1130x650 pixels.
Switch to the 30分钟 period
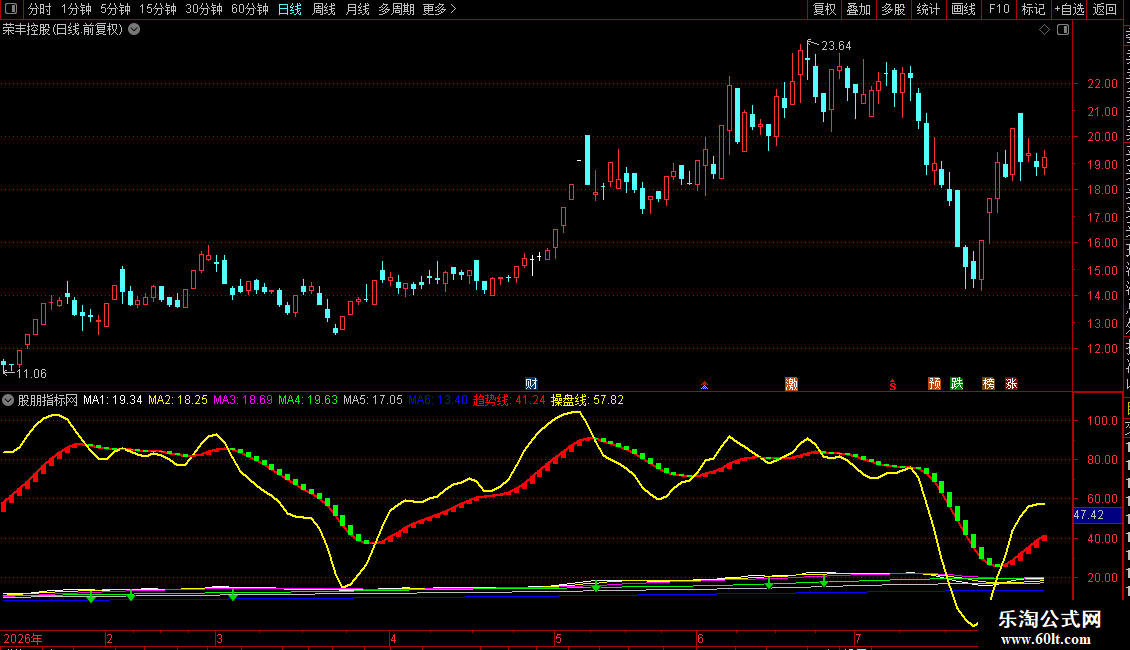point(203,9)
